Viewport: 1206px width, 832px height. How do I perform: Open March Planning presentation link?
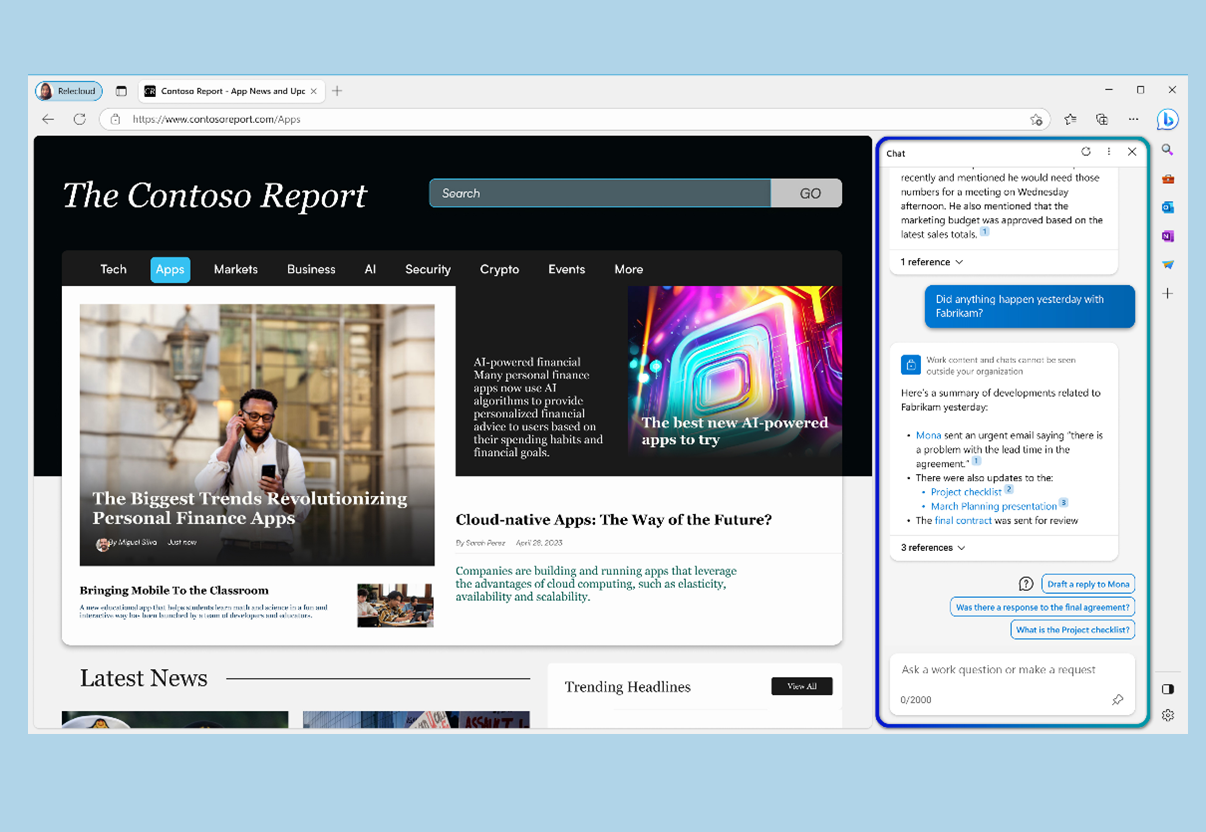994,506
